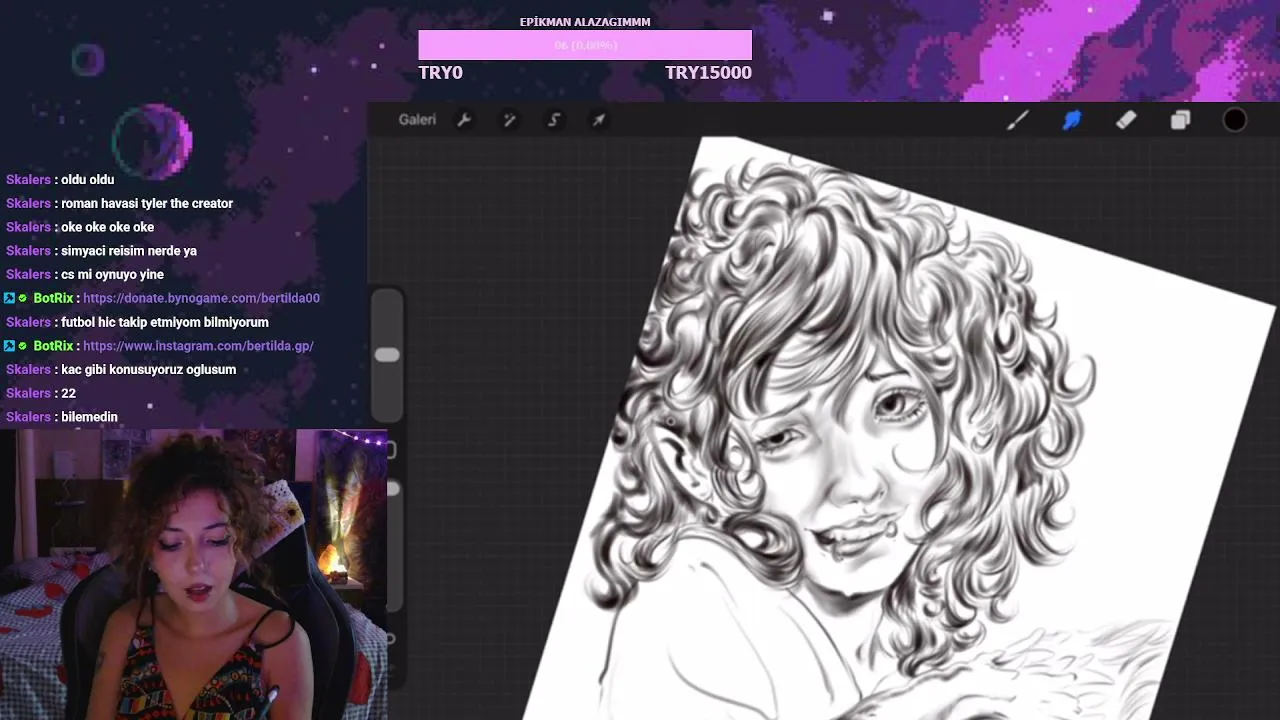Screen dimensions: 1280x720
Task: Open the Galeri menu in Procreate
Action: pyautogui.click(x=417, y=120)
